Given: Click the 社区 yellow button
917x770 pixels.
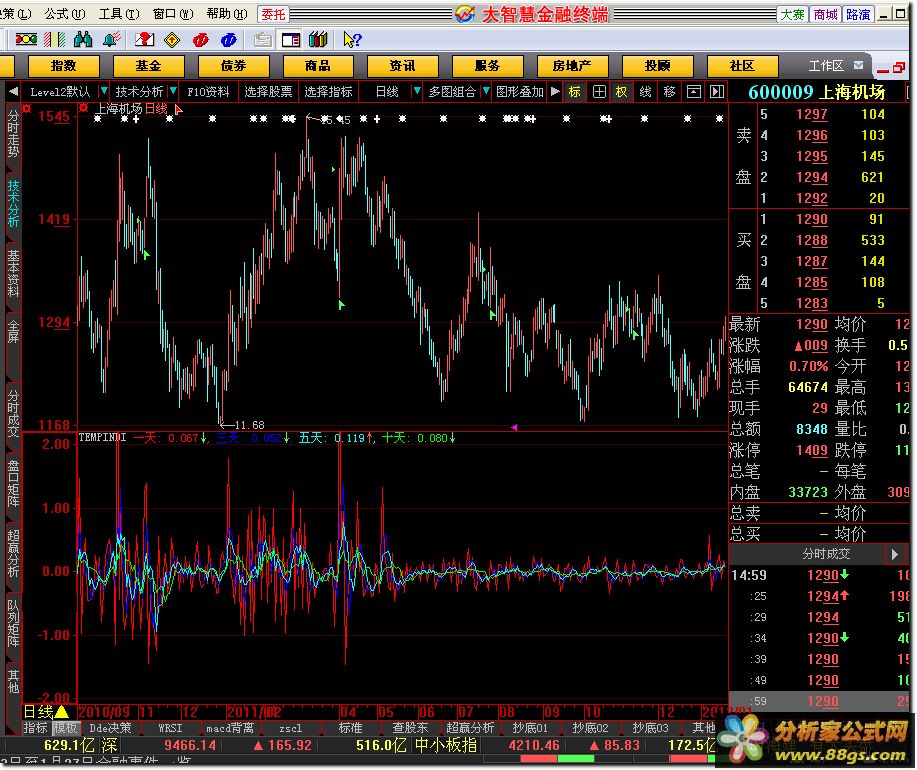Looking at the screenshot, I should 742,65.
